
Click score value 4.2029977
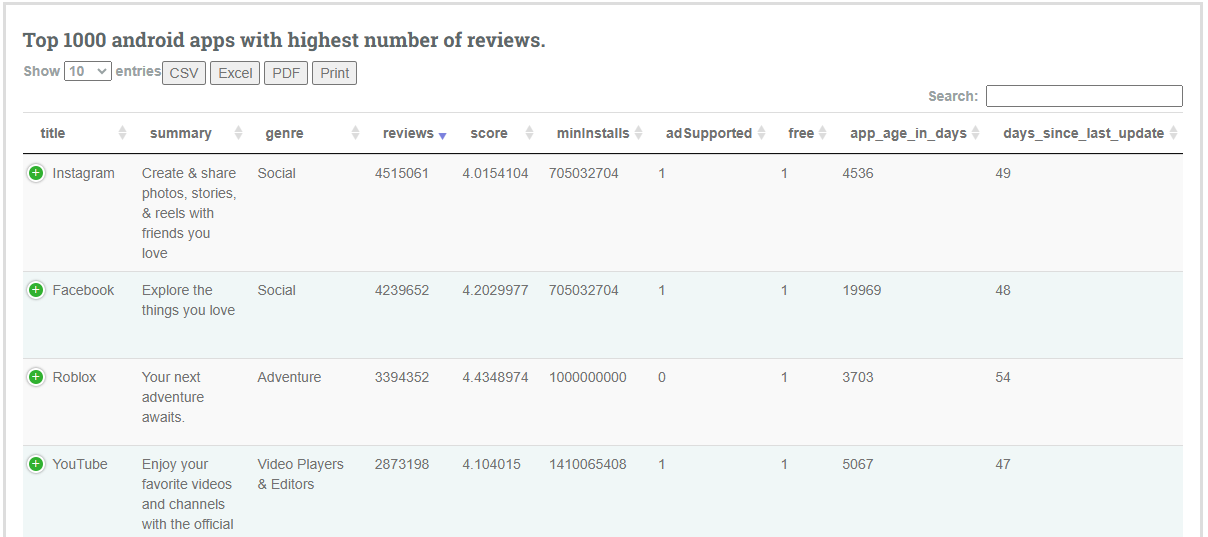(x=495, y=290)
